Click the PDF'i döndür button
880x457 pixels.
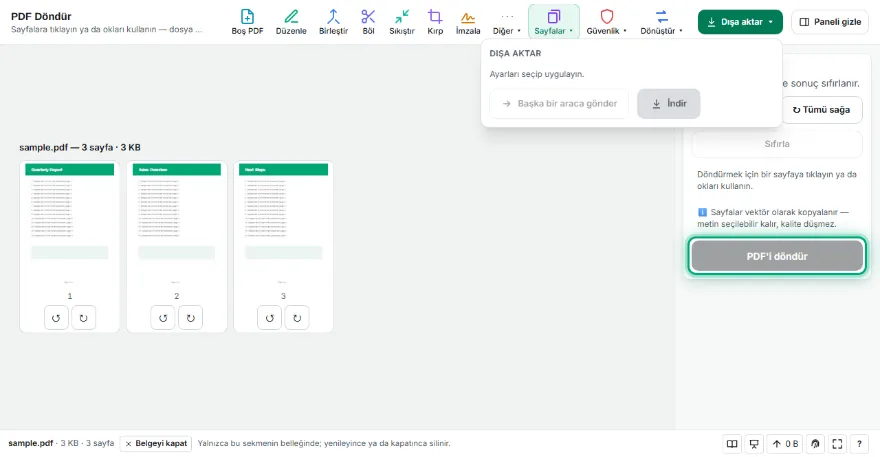click(777, 256)
